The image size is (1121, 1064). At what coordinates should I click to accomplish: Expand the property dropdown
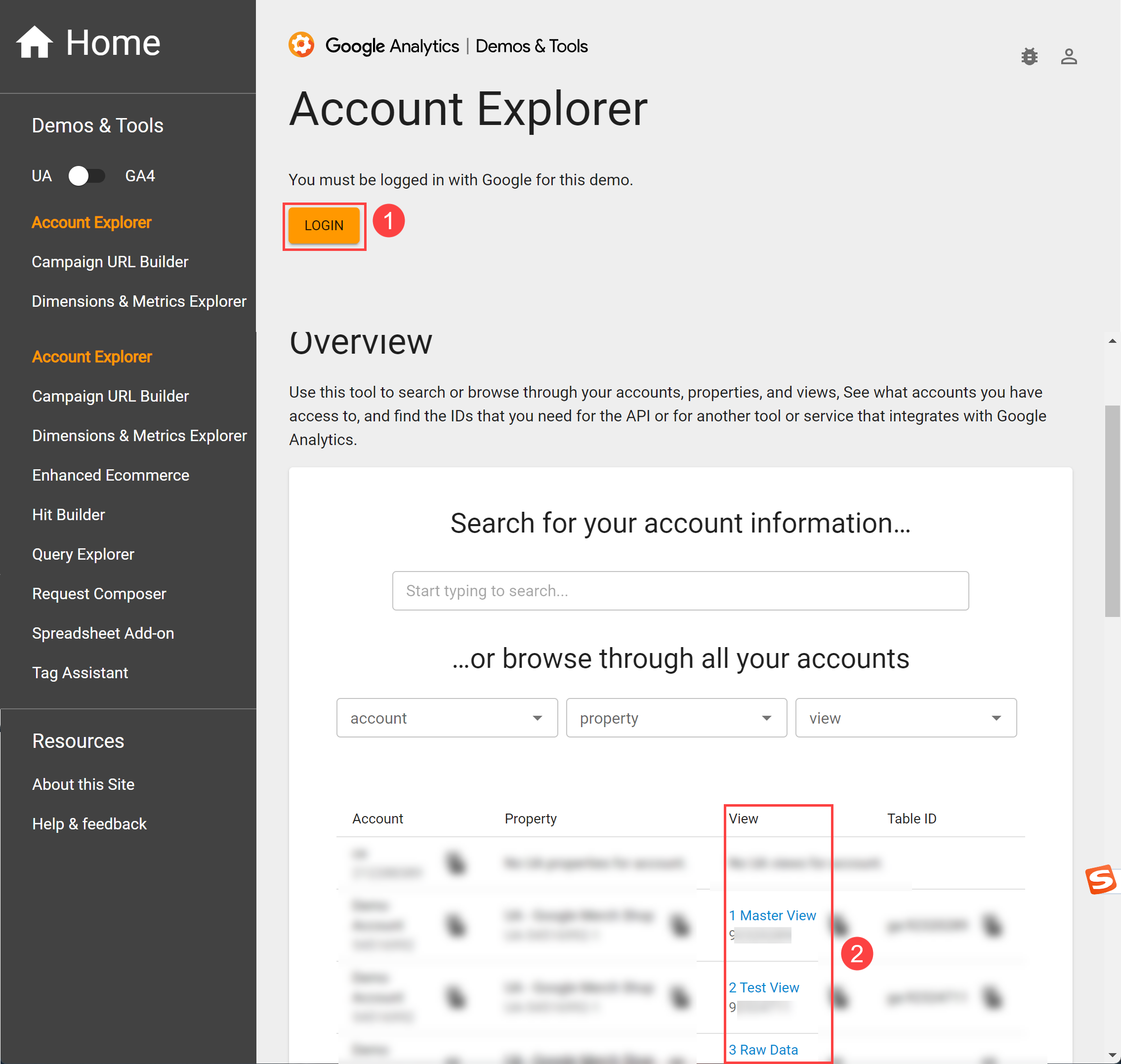(x=676, y=718)
